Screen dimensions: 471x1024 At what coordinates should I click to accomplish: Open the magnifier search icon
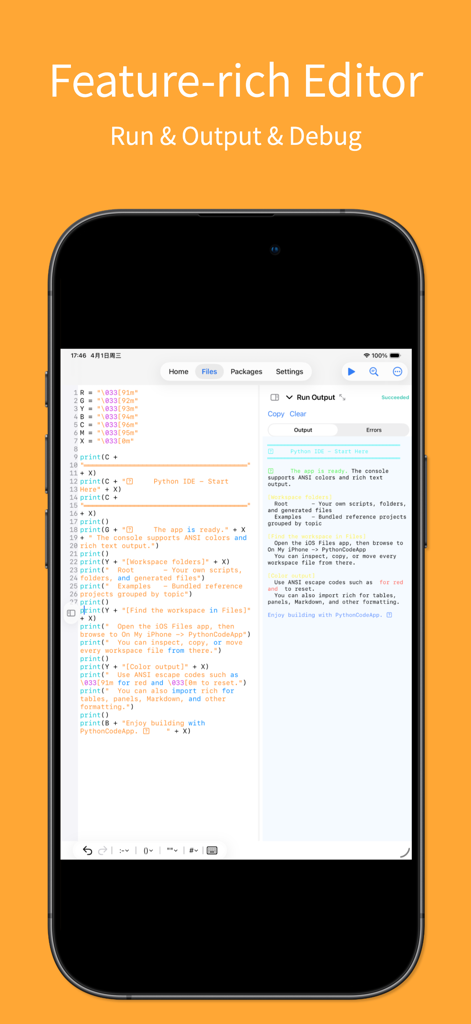click(x=374, y=372)
